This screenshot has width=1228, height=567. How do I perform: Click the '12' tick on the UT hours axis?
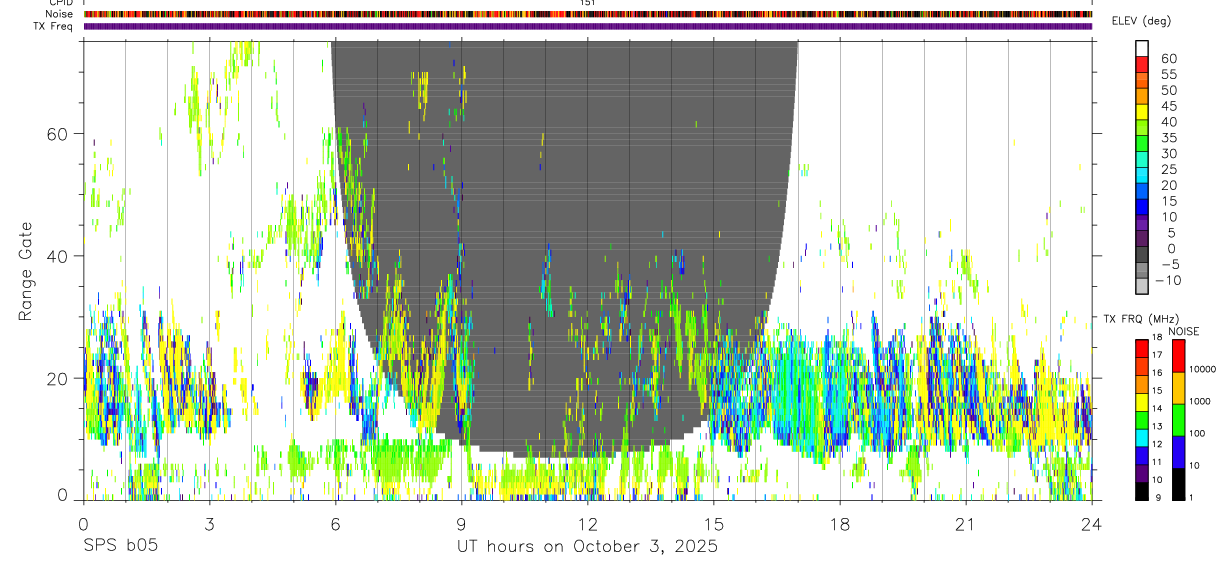pos(587,523)
